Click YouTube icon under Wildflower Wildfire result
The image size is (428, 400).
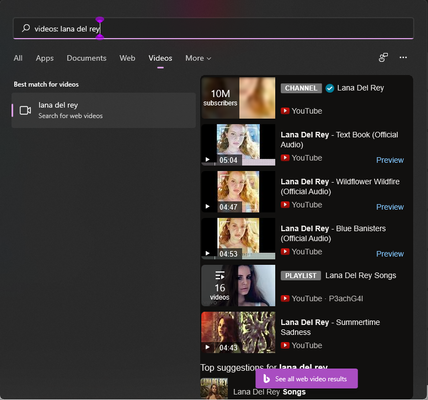[x=285, y=205]
